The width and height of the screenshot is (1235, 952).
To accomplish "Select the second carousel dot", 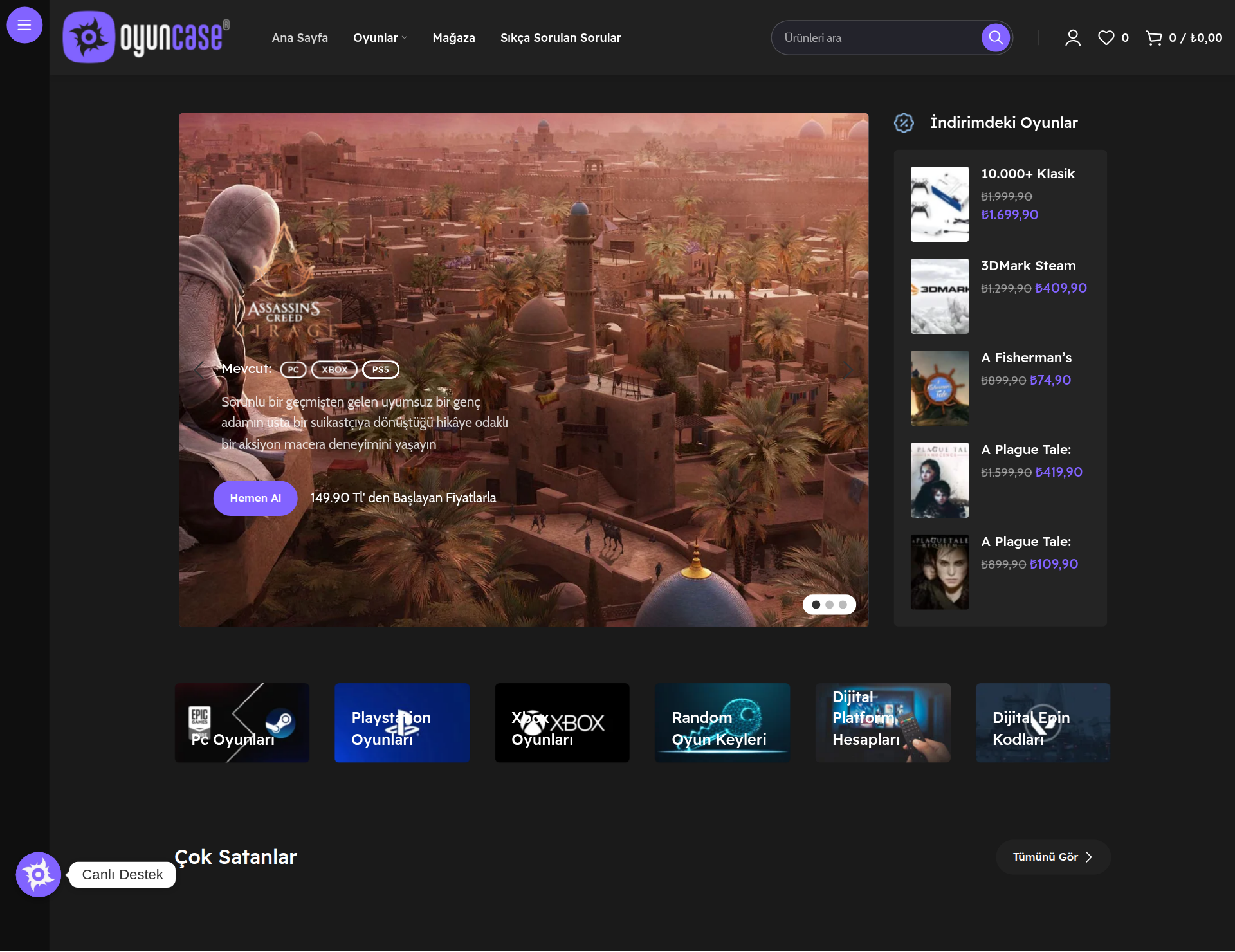I will click(830, 605).
